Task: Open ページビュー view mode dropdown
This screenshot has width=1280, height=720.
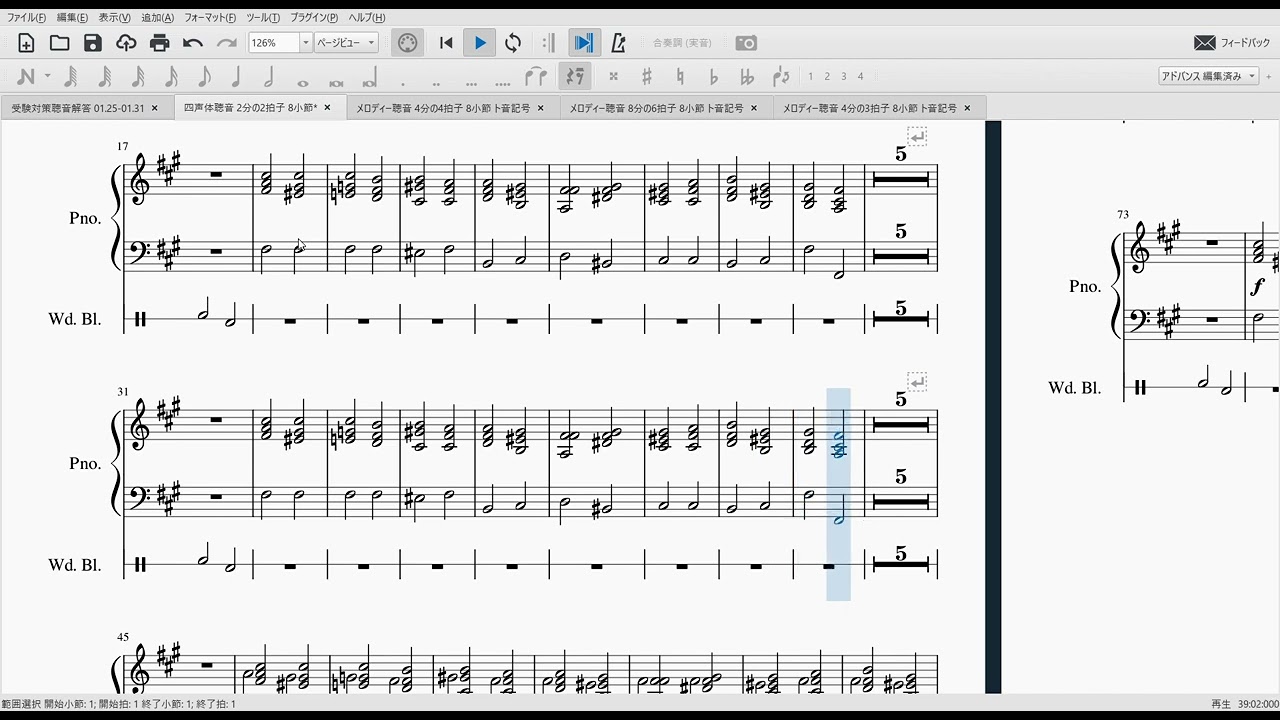Action: click(346, 43)
